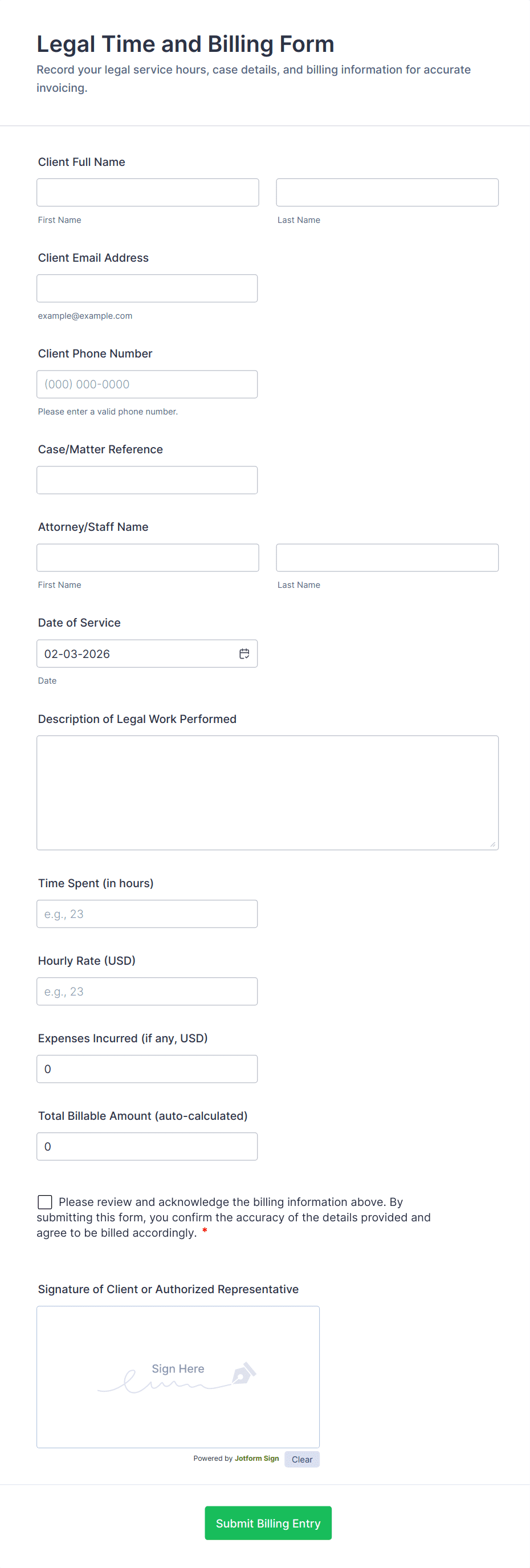Clear the signature pad
The image size is (530, 1568).
pos(302,1459)
